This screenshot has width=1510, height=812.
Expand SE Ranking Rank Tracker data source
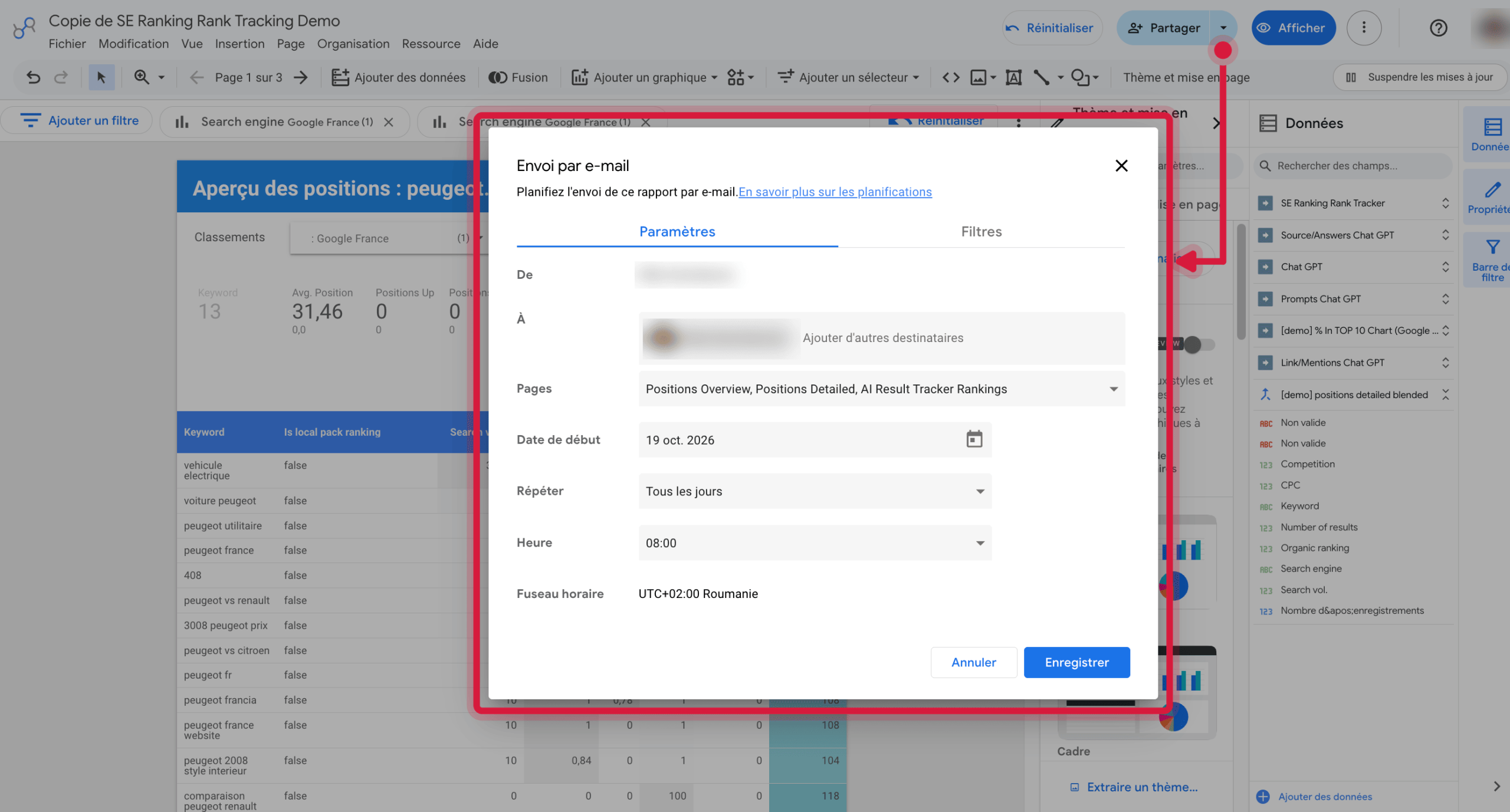point(1445,203)
